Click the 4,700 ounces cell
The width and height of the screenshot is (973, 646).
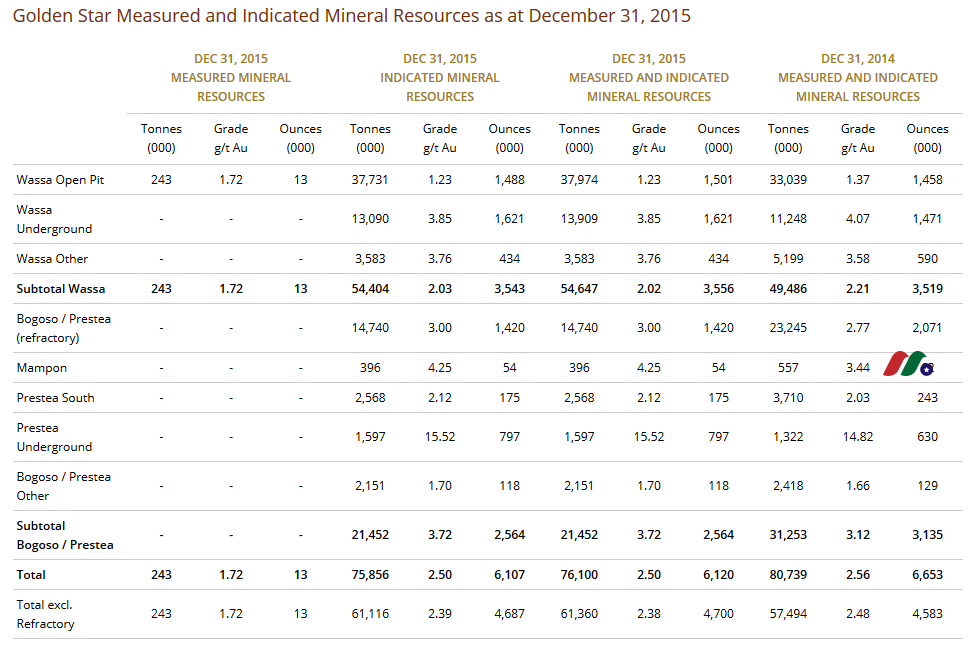click(718, 614)
